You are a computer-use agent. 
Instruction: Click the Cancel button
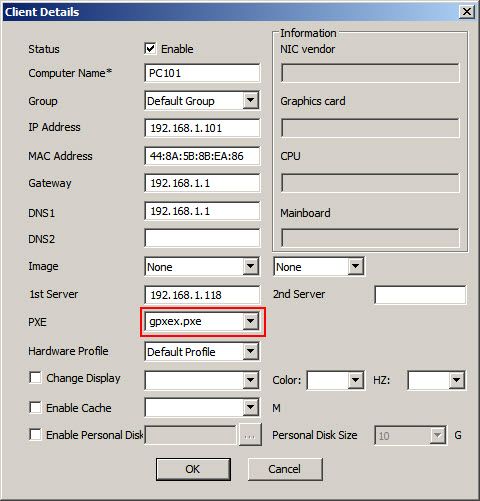tap(285, 469)
